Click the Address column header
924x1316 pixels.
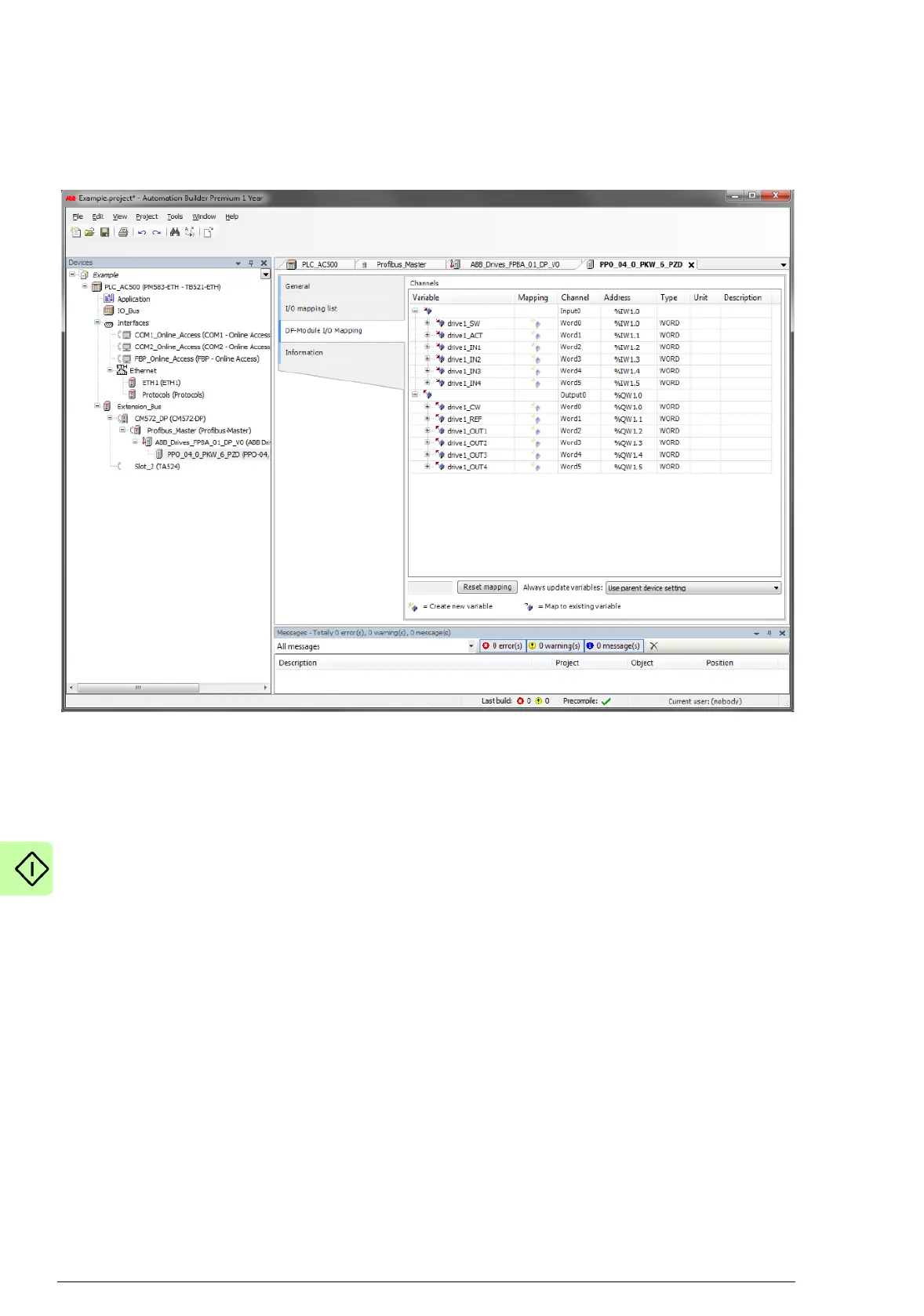(x=628, y=298)
